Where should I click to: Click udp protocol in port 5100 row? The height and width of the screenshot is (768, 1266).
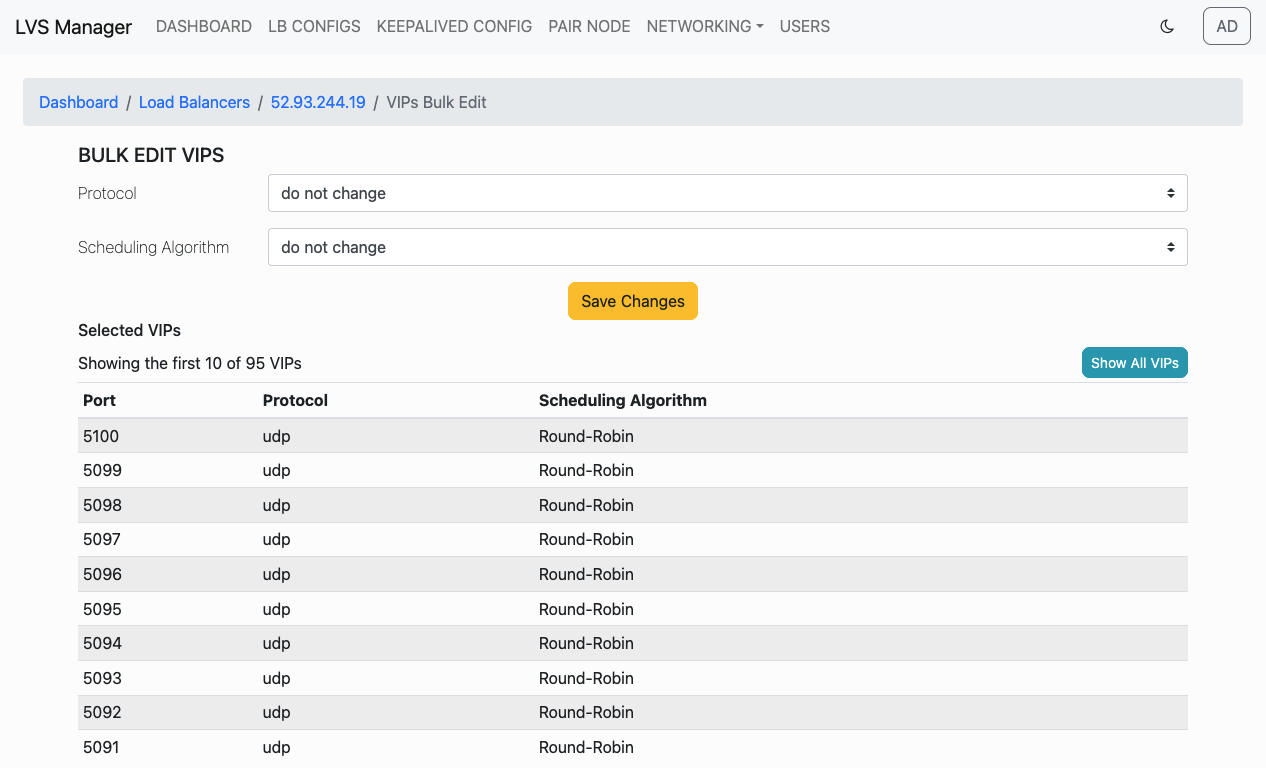[x=276, y=436]
